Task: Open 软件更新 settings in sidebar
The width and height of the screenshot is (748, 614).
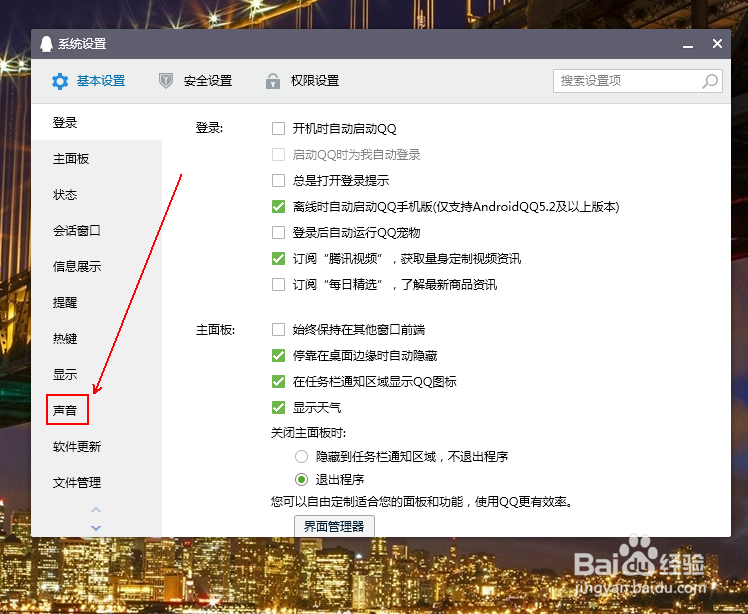Action: [x=96, y=447]
